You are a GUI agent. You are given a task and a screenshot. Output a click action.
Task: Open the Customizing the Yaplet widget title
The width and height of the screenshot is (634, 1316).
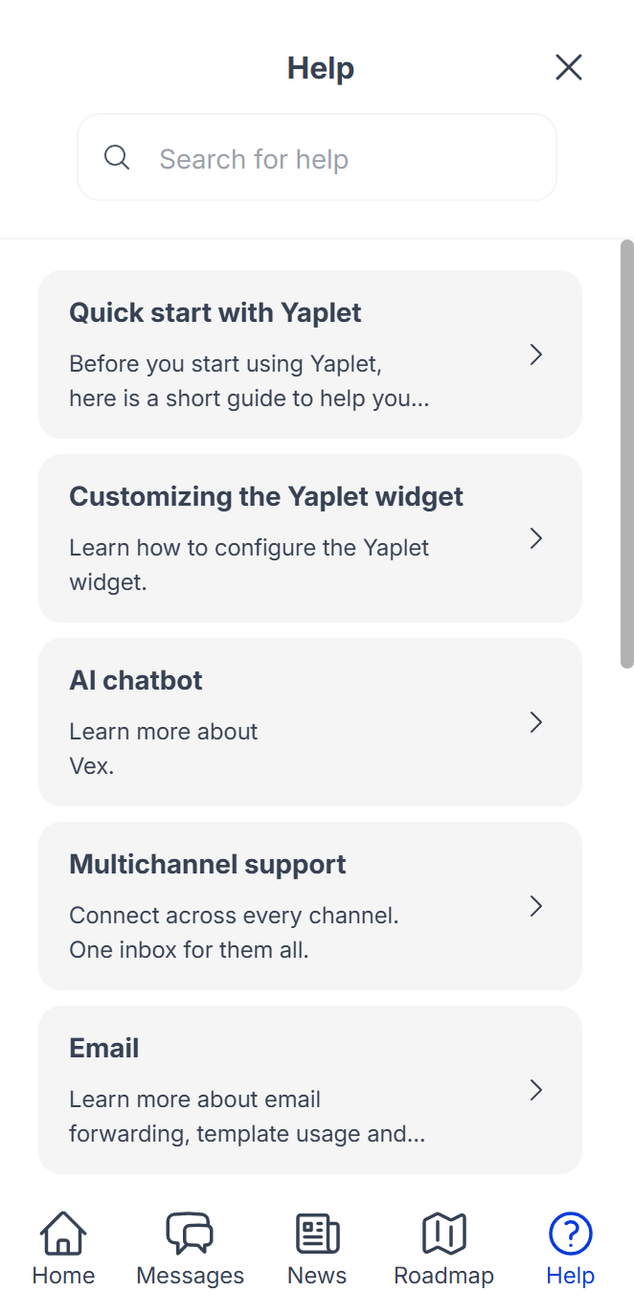266,497
